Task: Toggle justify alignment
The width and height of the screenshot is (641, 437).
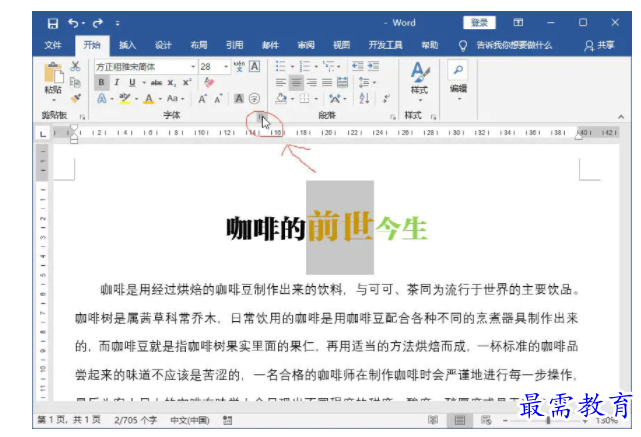Action: pos(327,83)
